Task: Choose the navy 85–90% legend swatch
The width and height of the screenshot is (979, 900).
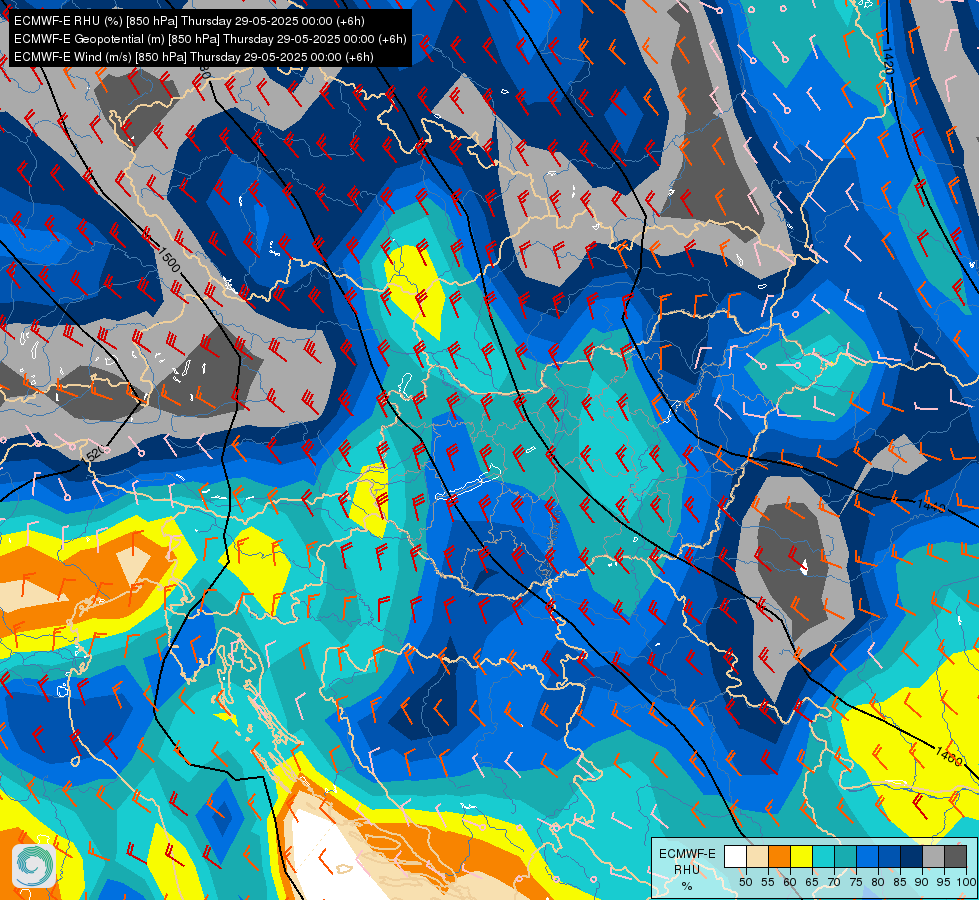Action: click(x=911, y=856)
